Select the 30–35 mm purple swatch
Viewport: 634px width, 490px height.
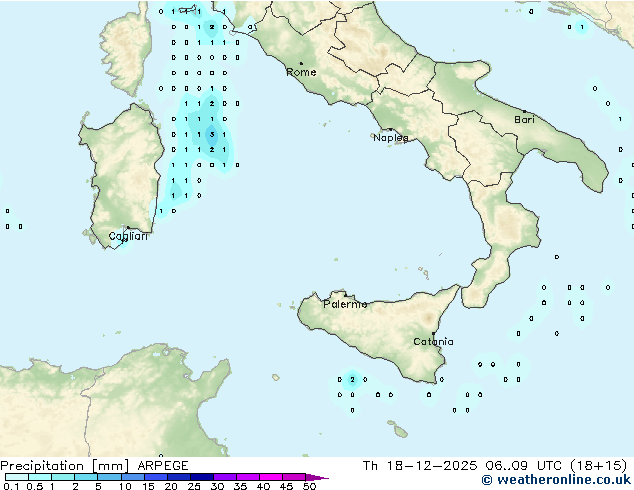(x=224, y=477)
